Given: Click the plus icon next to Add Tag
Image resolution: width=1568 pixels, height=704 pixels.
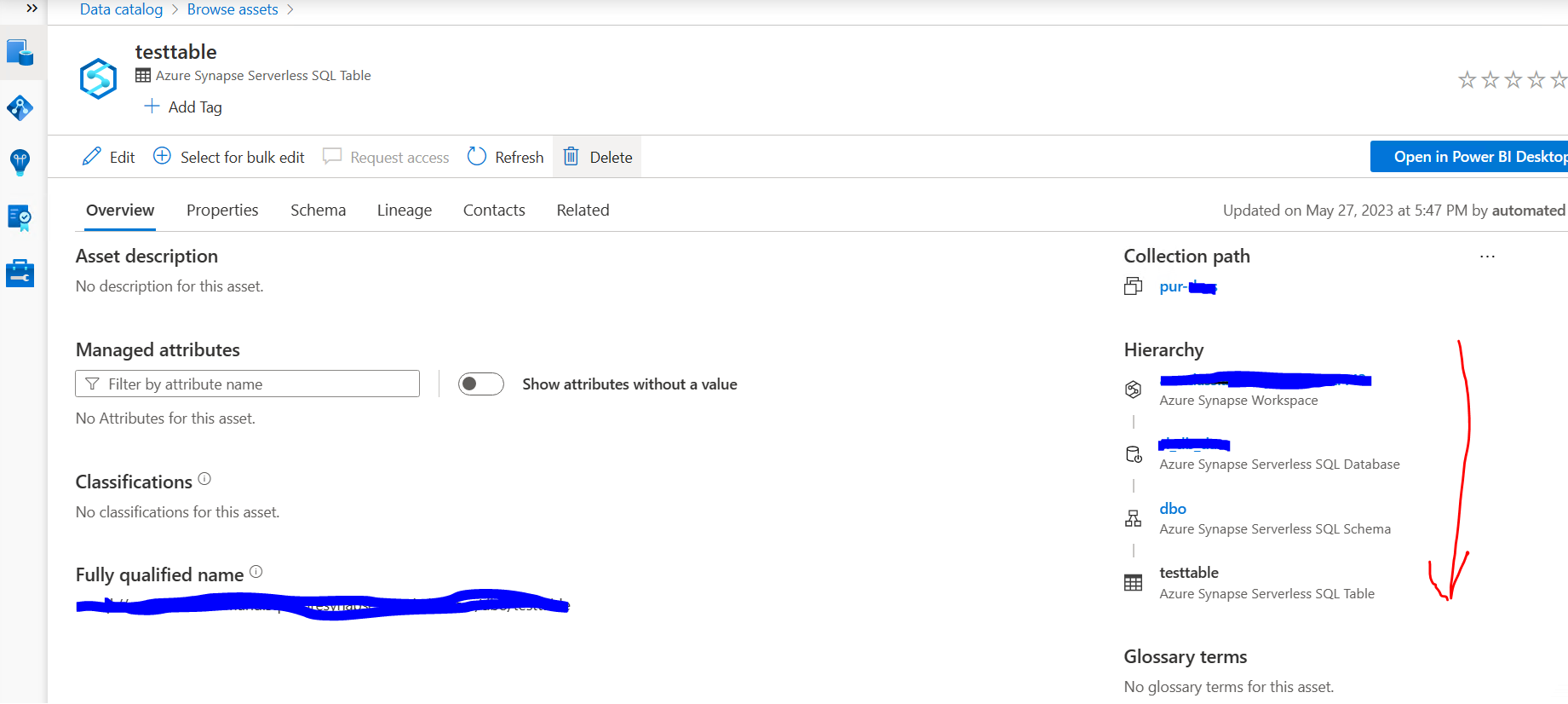Looking at the screenshot, I should click(x=152, y=106).
